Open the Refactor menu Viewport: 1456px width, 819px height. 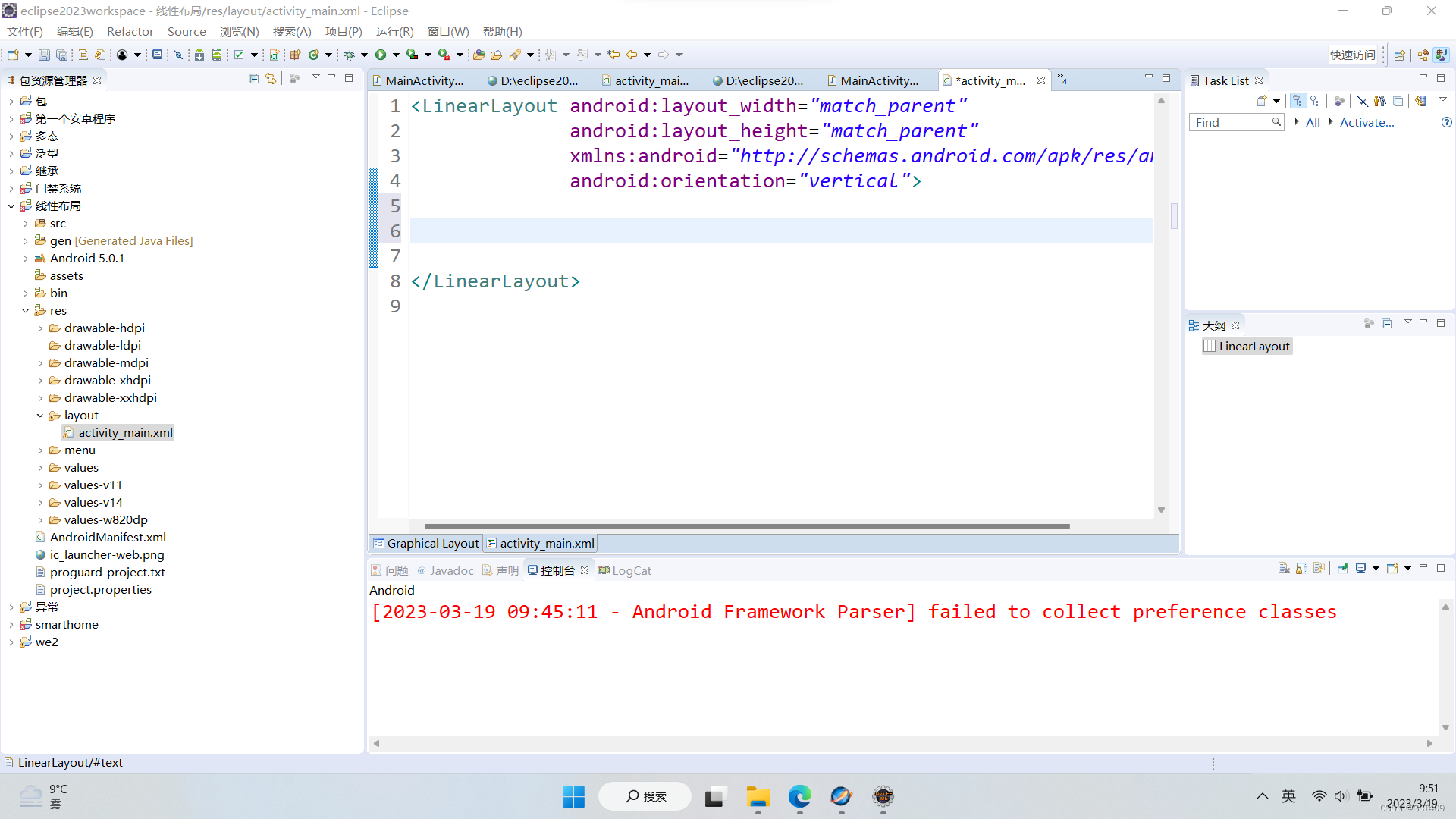coord(130,31)
